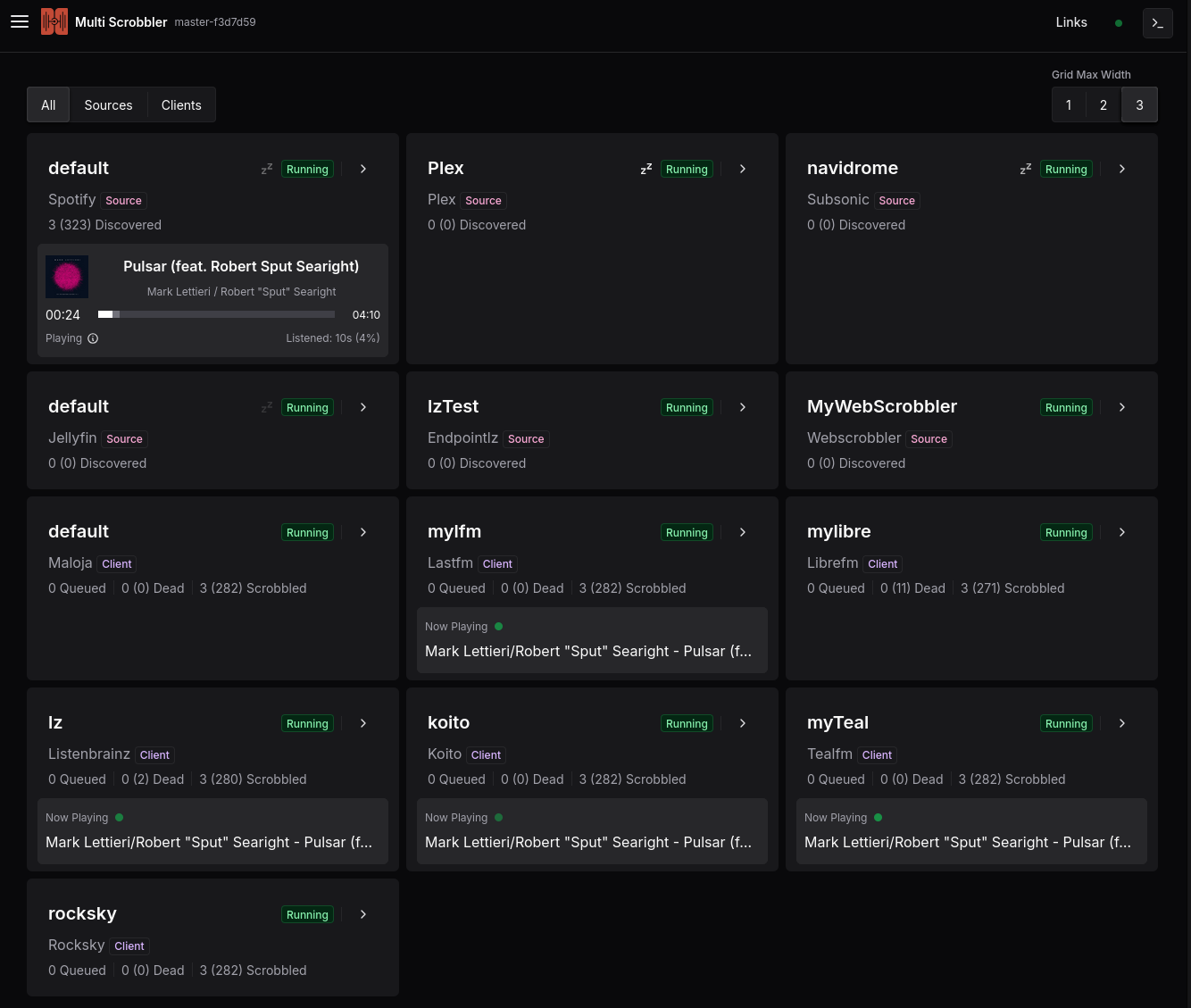Click "3 (280) Scrobbled" on Listenbrainz card
The width and height of the screenshot is (1191, 1008).
pos(253,779)
